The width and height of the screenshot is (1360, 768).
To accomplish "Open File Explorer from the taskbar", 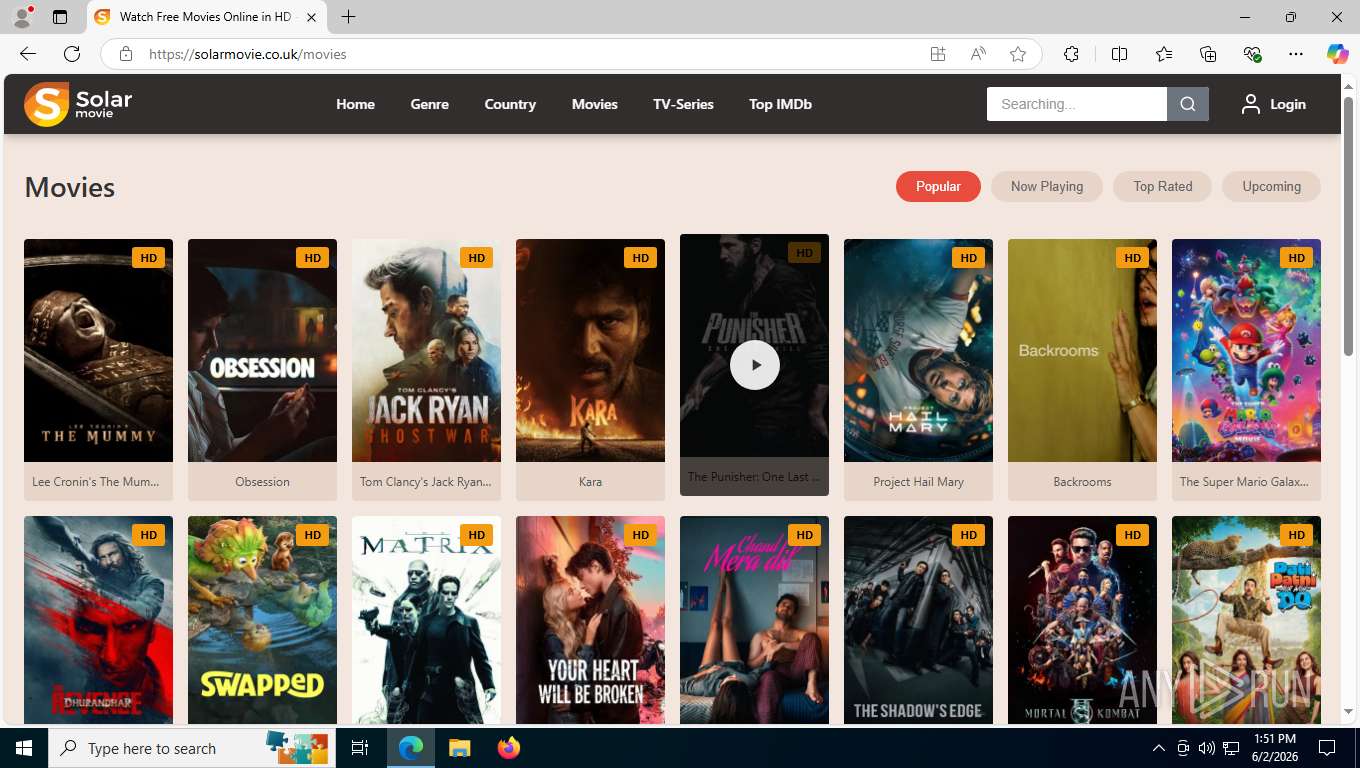I will [x=459, y=748].
